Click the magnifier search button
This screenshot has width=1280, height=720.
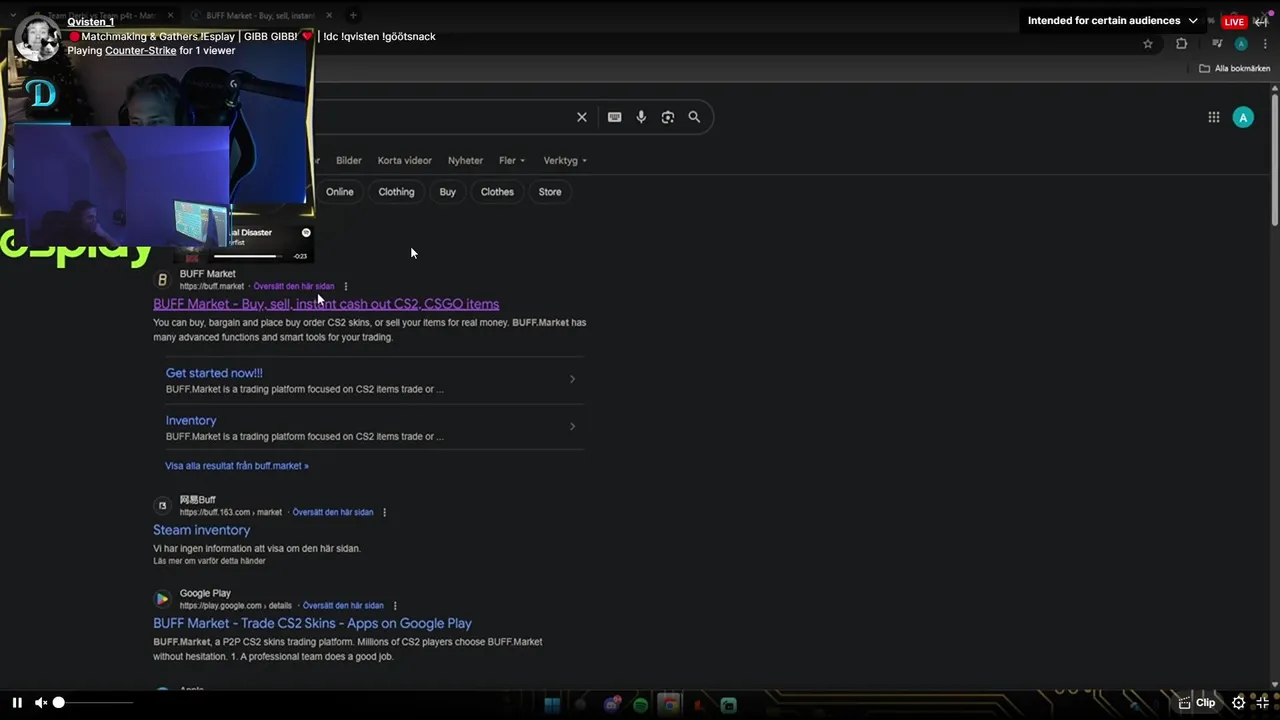[x=694, y=117]
